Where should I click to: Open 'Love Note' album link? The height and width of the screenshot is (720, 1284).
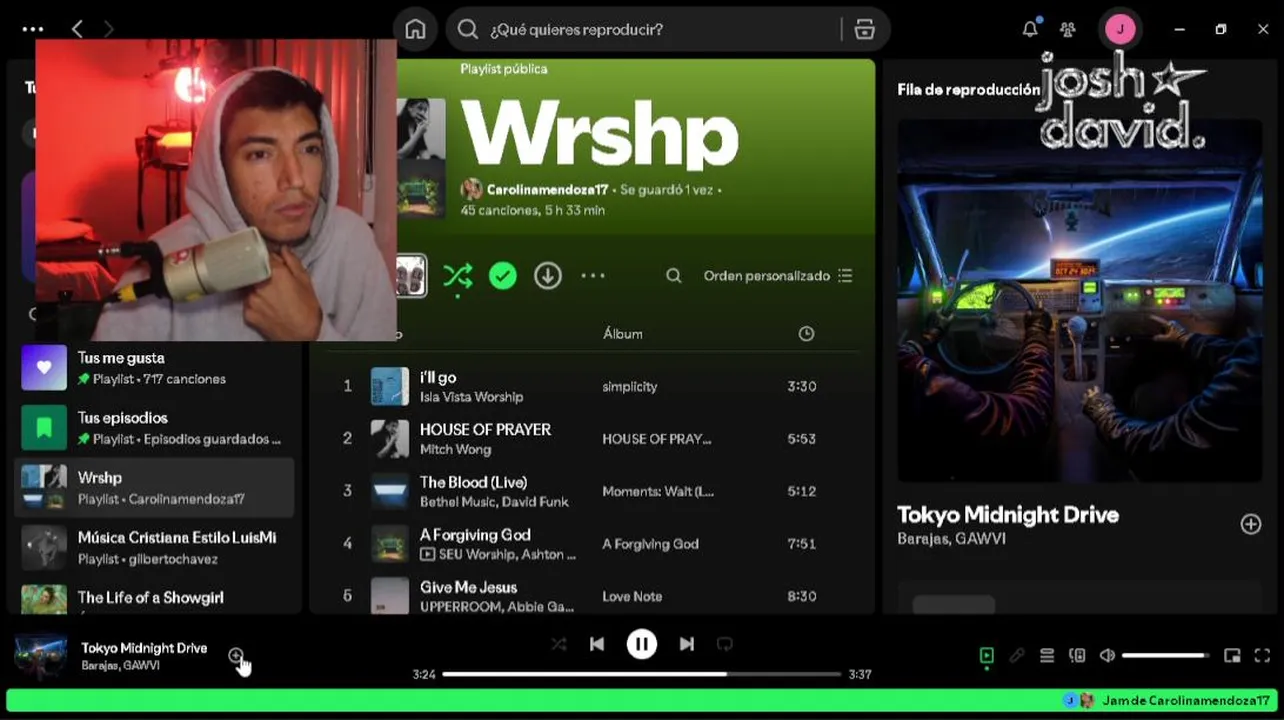(632, 596)
